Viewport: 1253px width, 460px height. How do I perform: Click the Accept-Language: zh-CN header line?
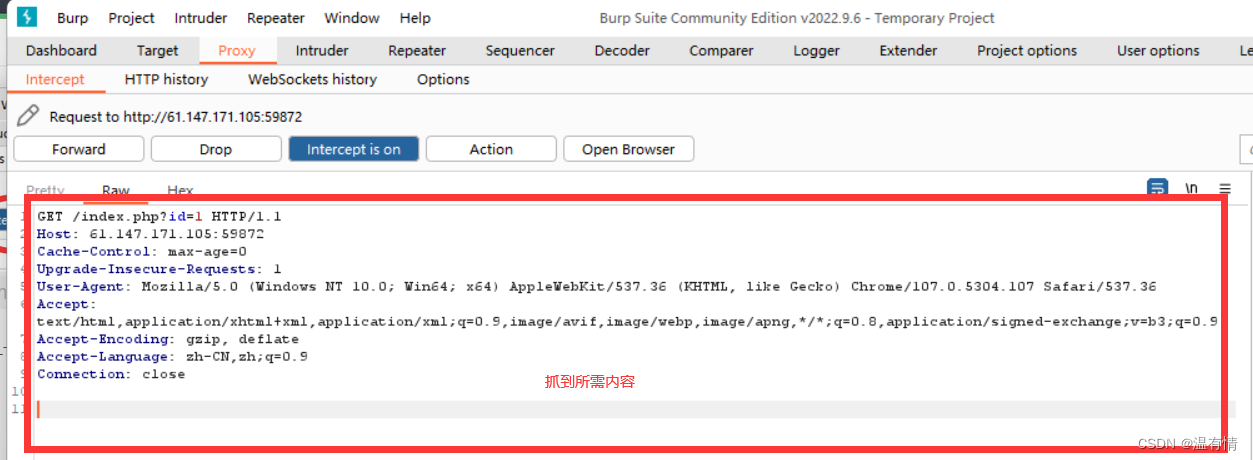click(172, 357)
